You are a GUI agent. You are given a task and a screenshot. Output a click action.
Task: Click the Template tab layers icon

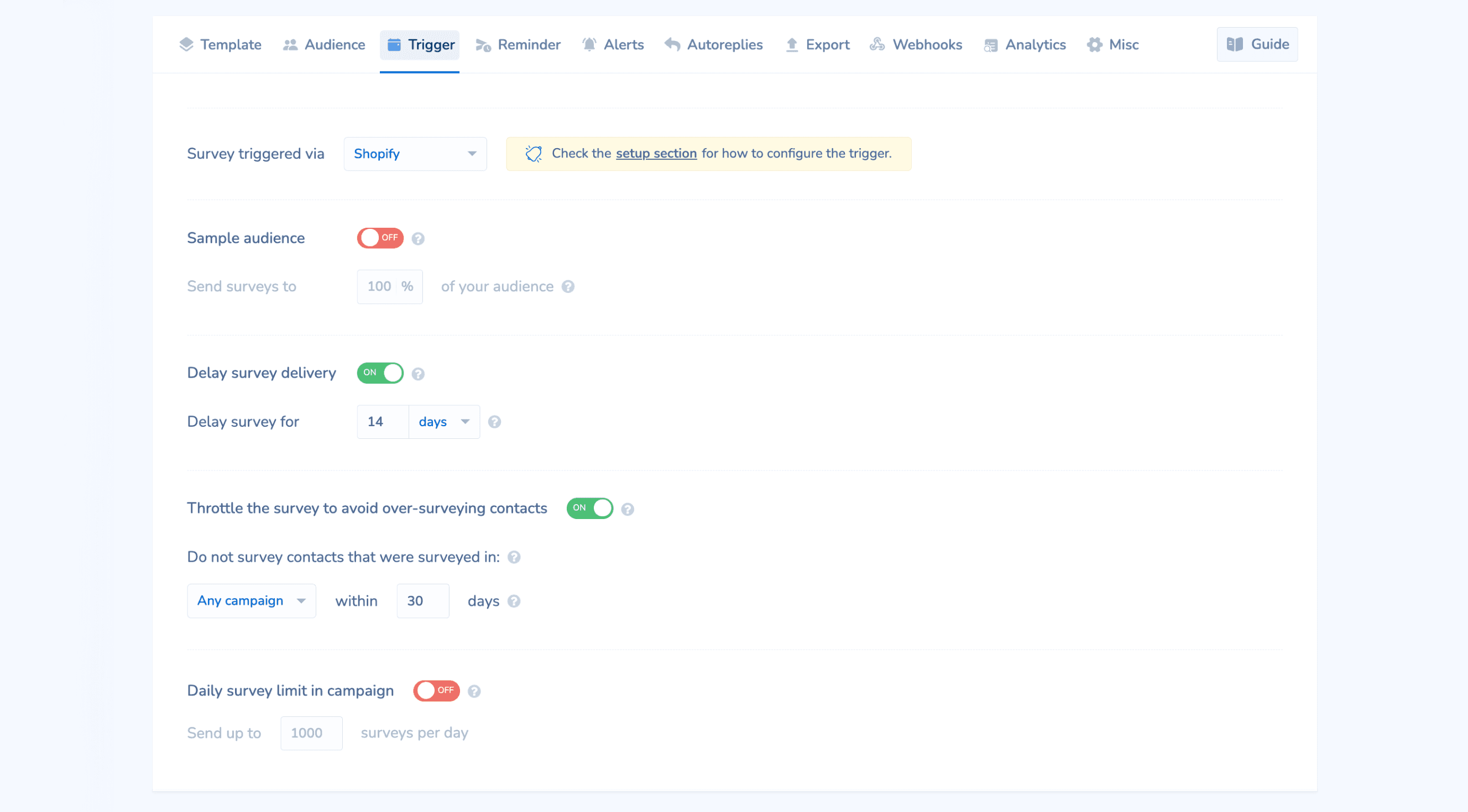[x=186, y=44]
